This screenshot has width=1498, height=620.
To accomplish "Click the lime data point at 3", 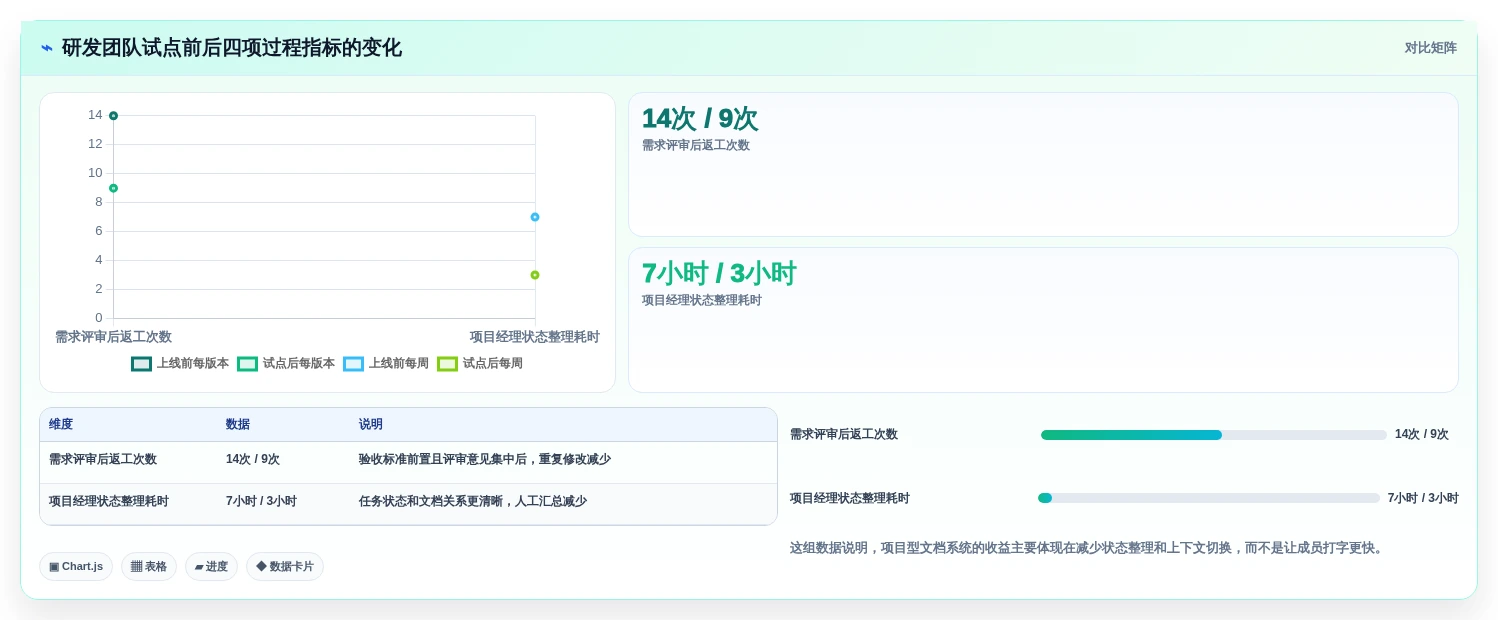I will pyautogui.click(x=535, y=275).
